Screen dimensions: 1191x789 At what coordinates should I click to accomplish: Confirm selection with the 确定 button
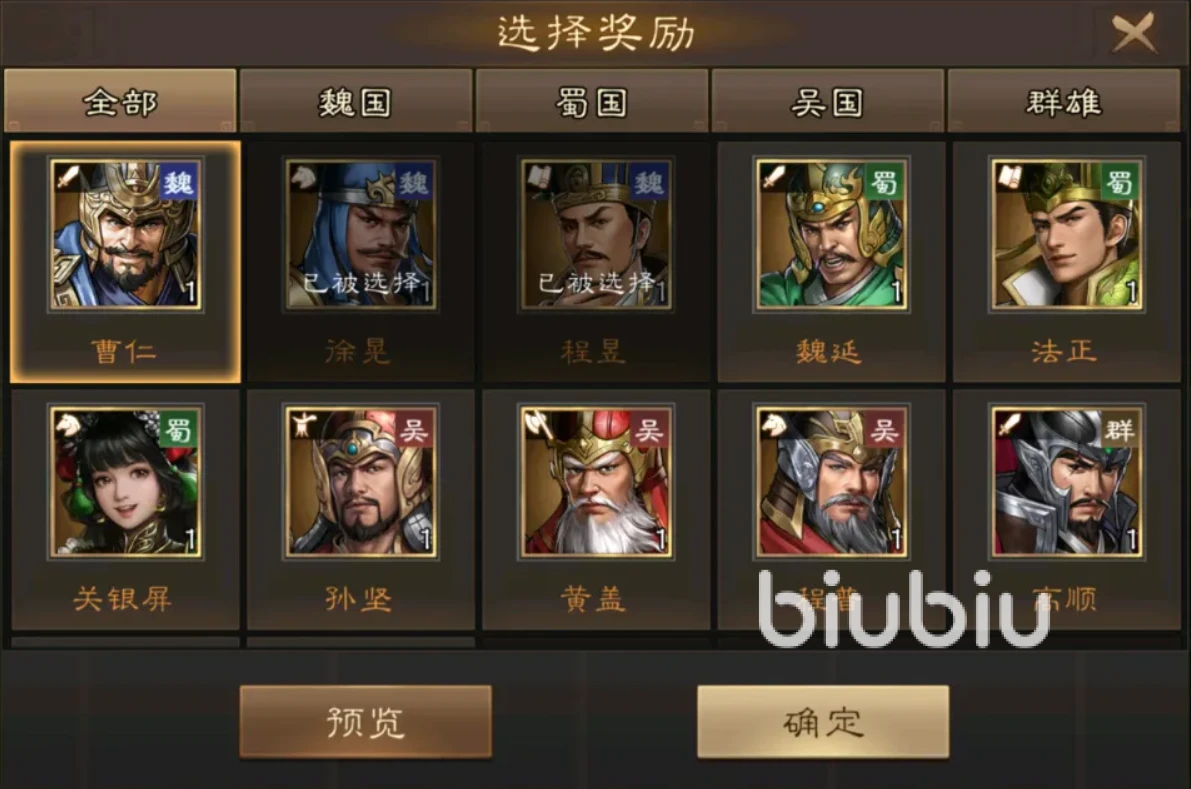(x=823, y=721)
